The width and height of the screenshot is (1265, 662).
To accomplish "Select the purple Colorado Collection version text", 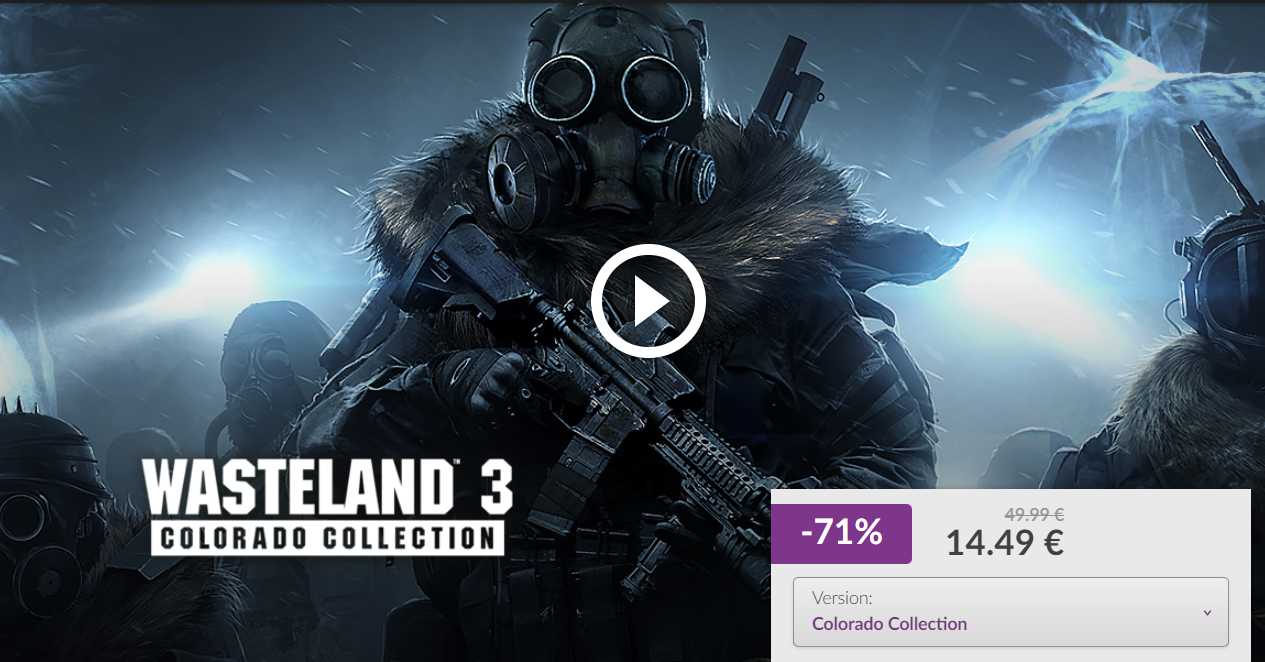I will [x=889, y=624].
